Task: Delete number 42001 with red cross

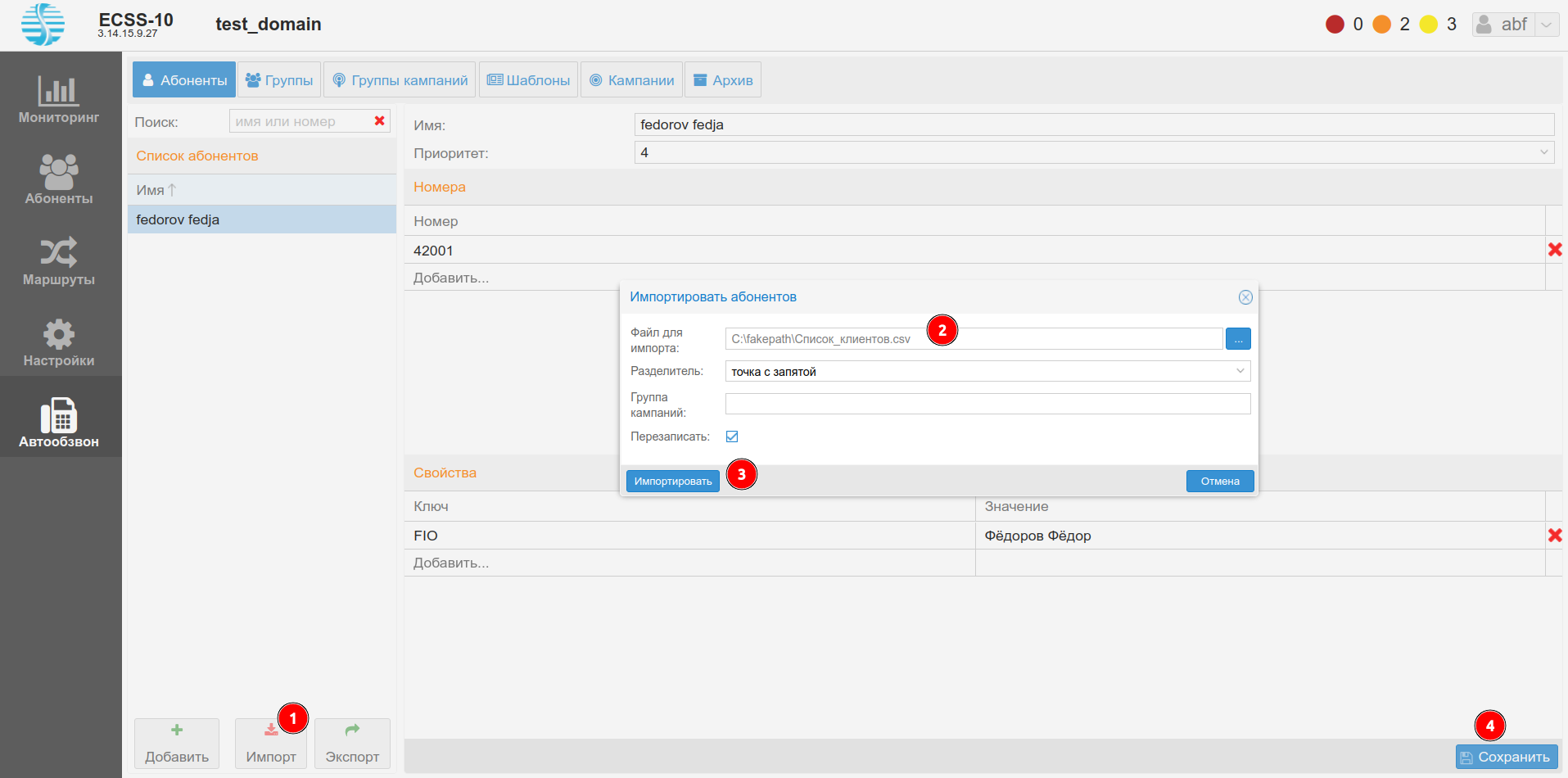Action: 1554,250
